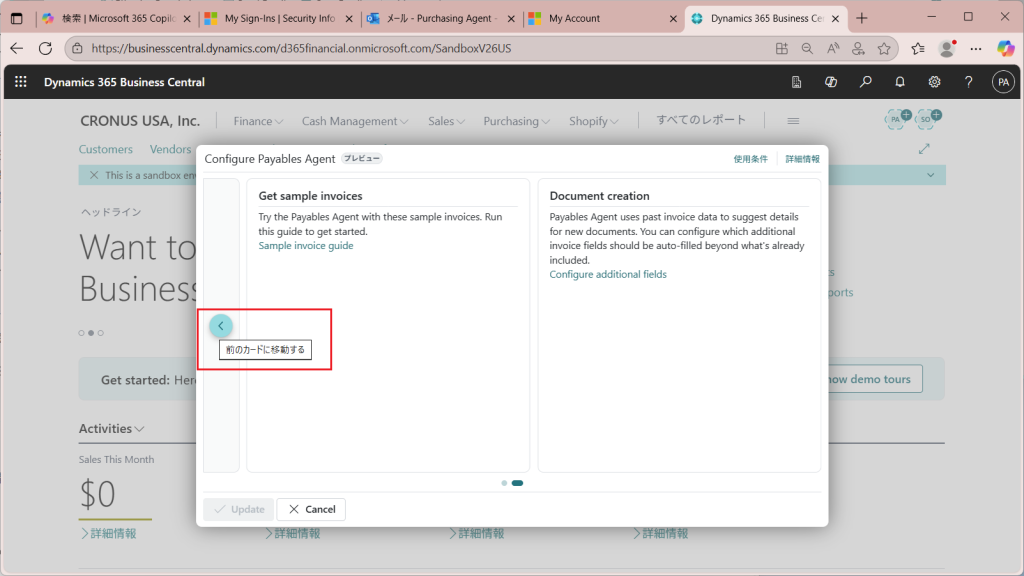The width and height of the screenshot is (1024, 576).
Task: Open the settings gear in Business Central
Action: (x=935, y=82)
